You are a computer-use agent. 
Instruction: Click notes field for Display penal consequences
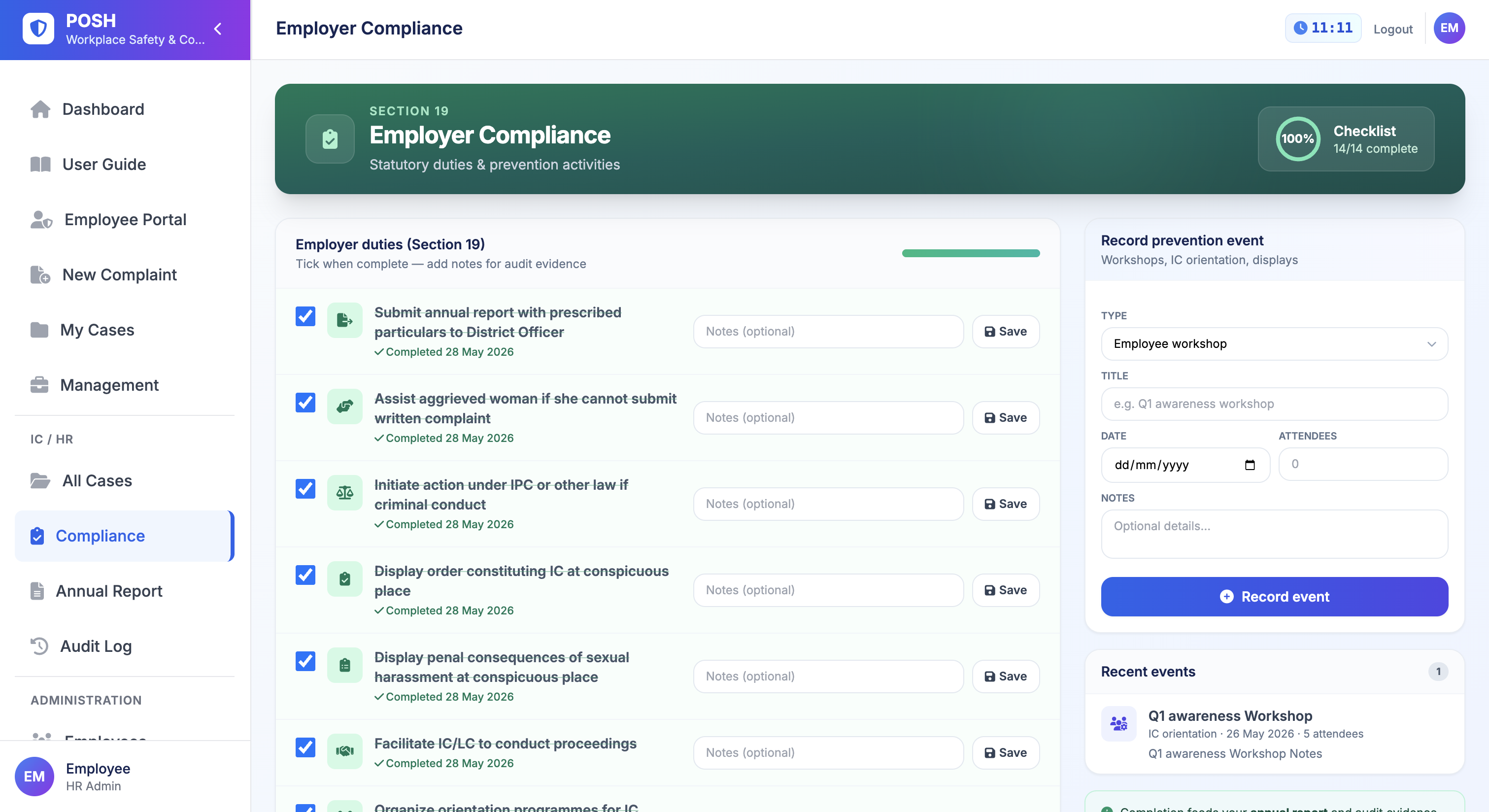828,676
